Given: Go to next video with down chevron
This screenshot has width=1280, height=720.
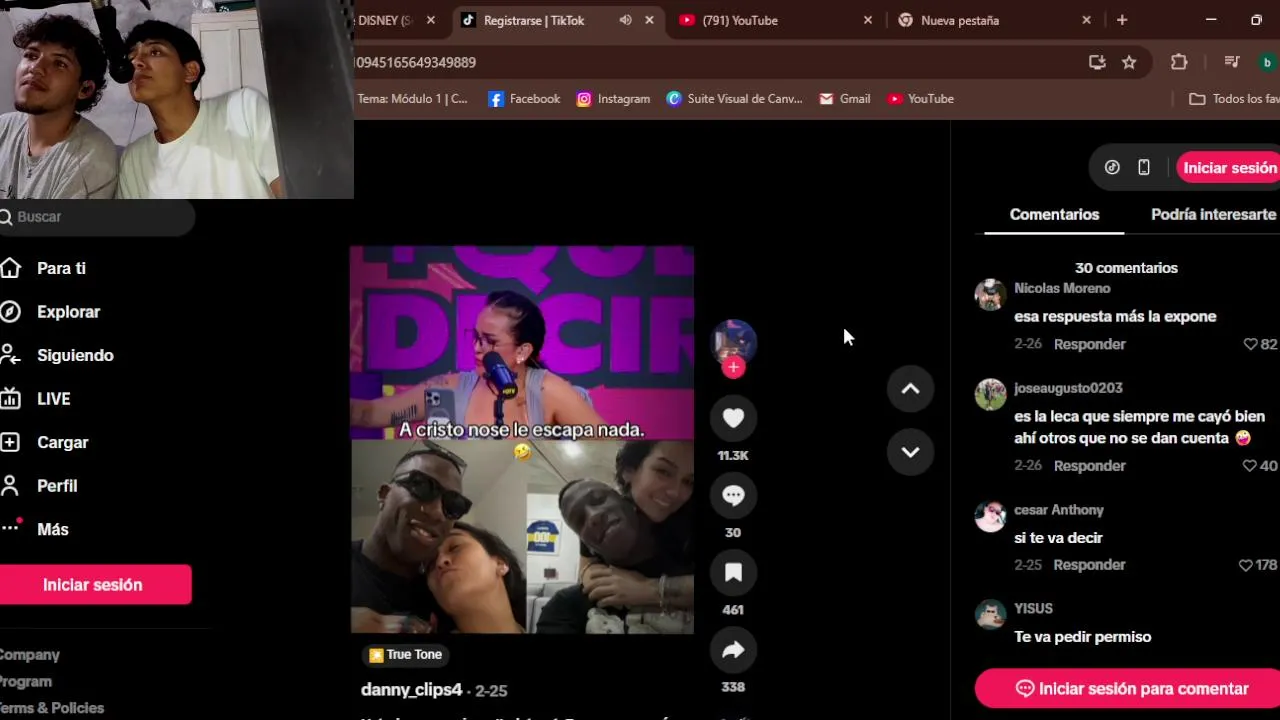Looking at the screenshot, I should pos(910,451).
